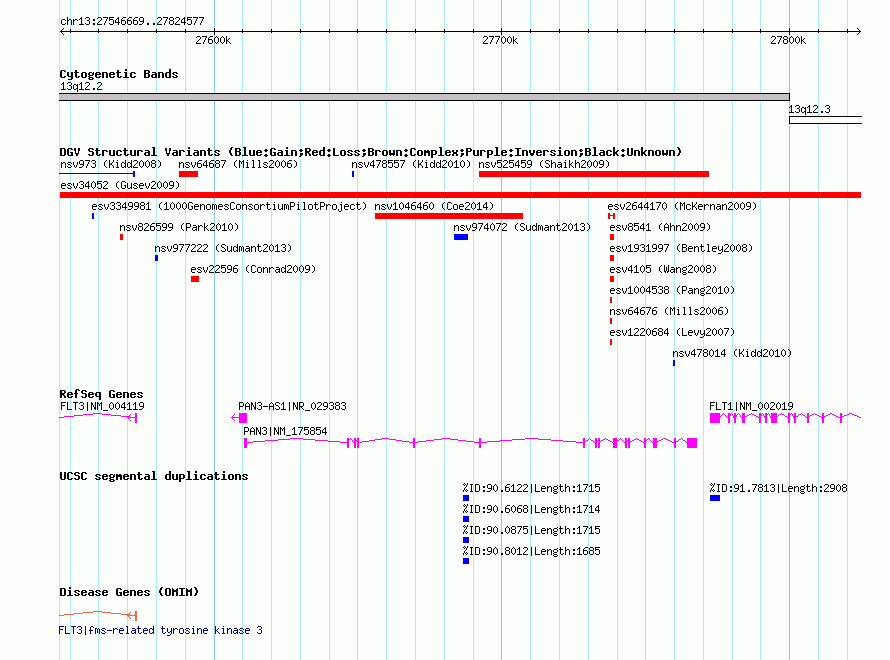Click the 27700k ruler label
890x660 pixels.
[500, 40]
